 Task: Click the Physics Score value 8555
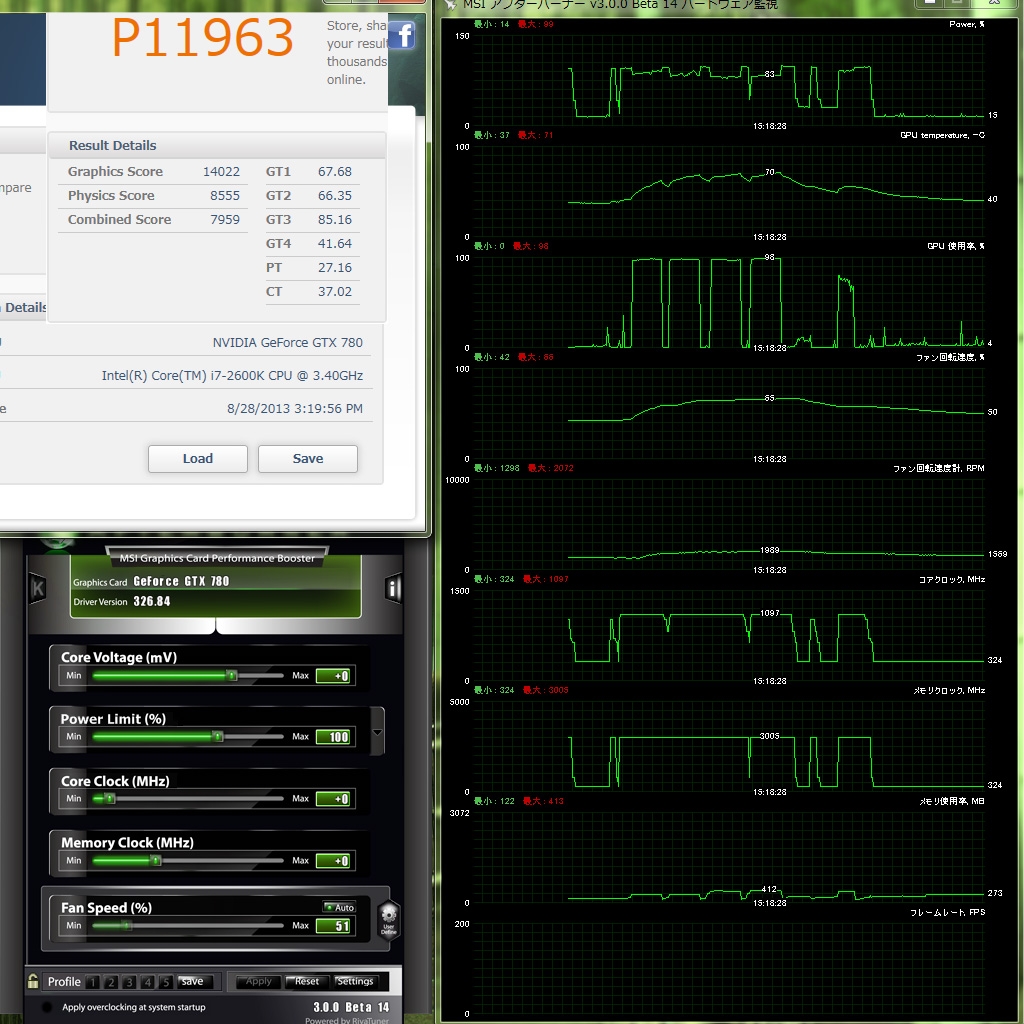tap(225, 196)
